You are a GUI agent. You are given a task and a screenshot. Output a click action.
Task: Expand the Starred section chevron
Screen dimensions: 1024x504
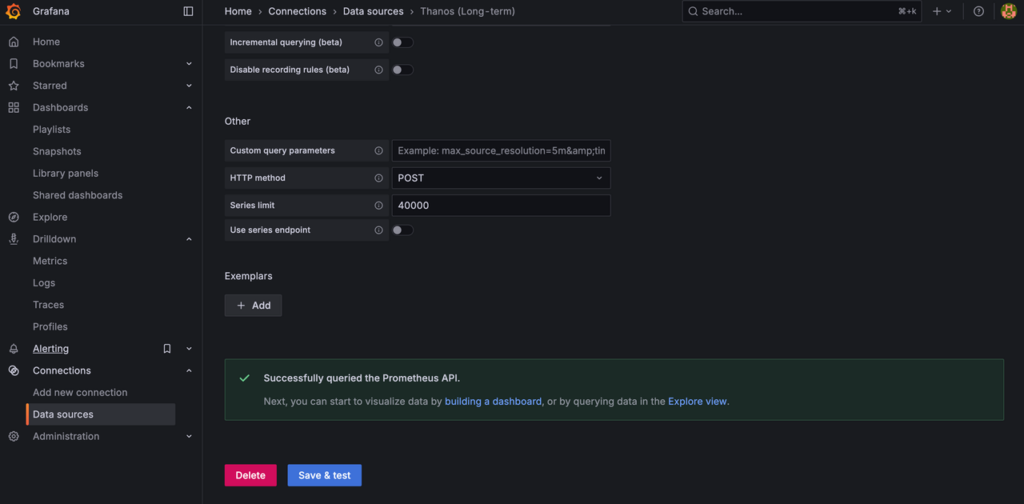pyautogui.click(x=189, y=86)
